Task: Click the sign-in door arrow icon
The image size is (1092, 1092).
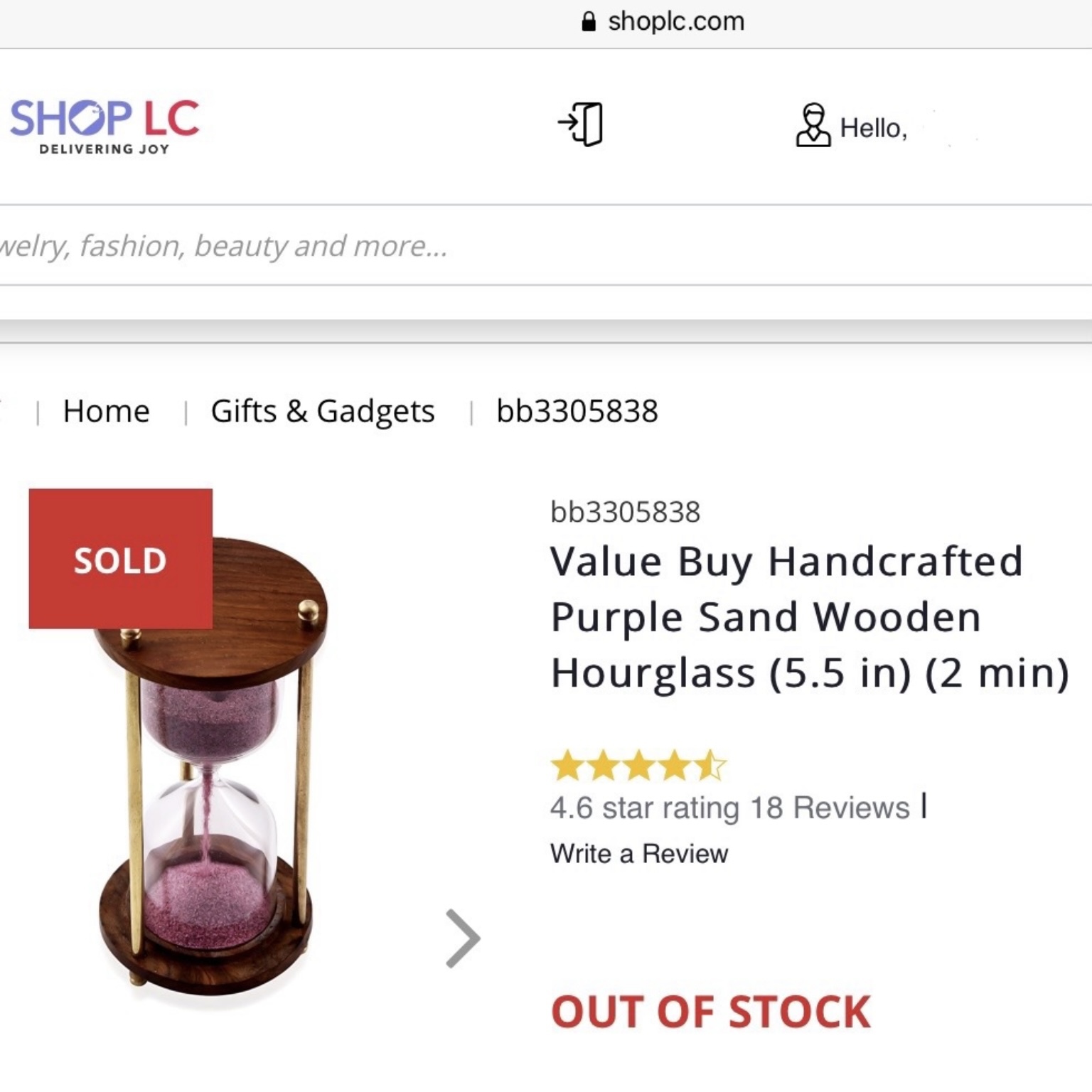Action: pos(580,124)
